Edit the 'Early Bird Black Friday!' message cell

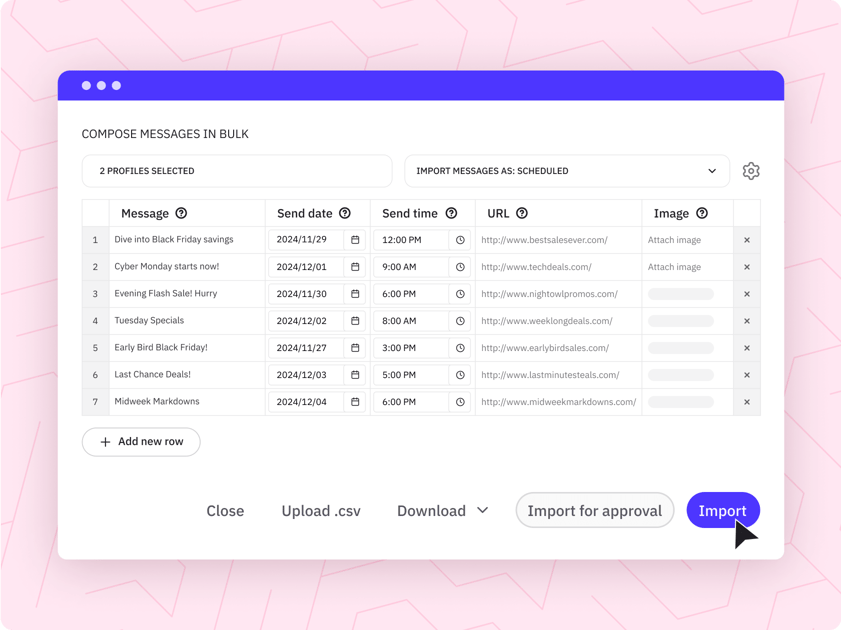(x=187, y=347)
